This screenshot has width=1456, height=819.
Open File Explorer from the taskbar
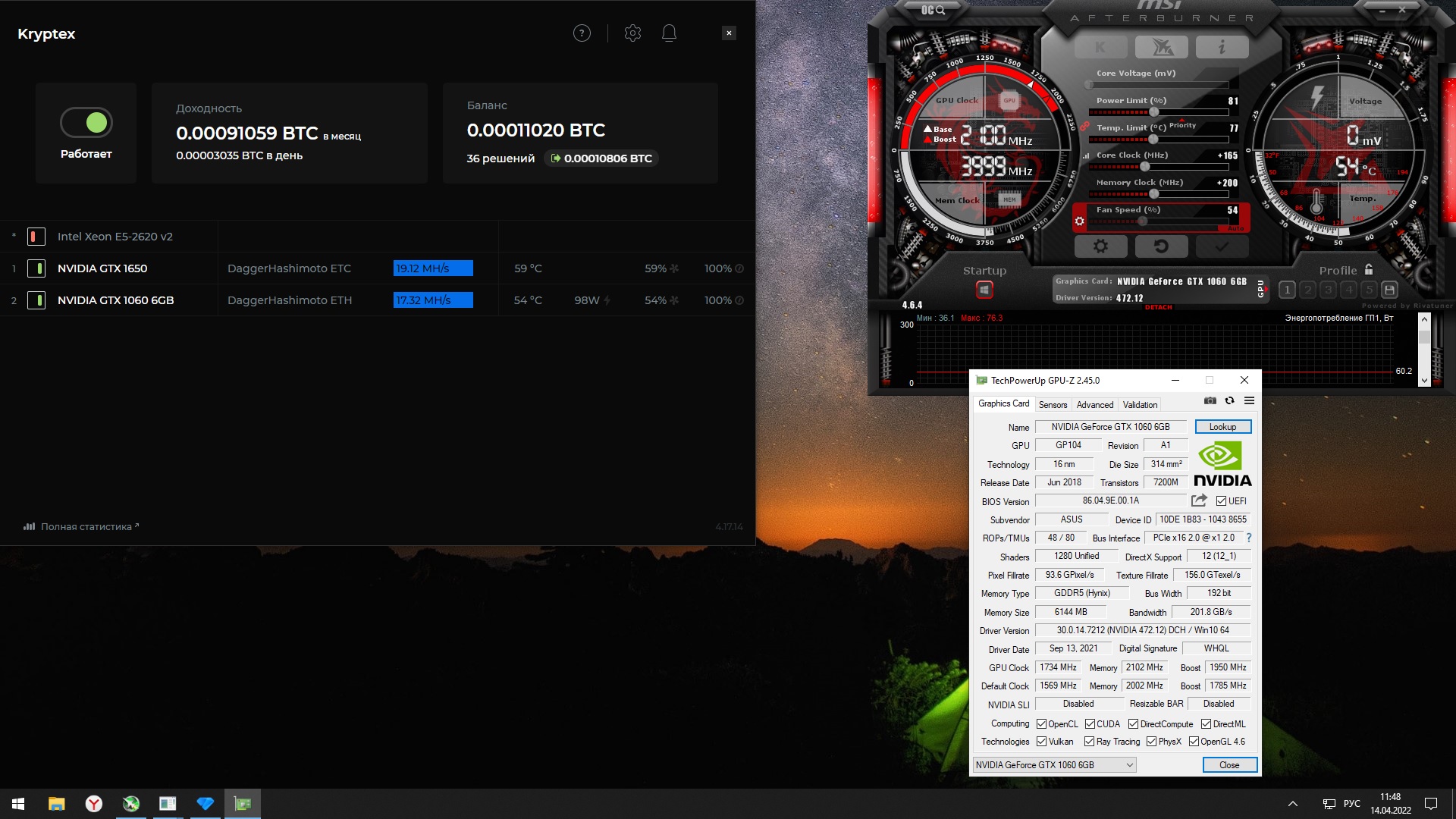pos(56,804)
